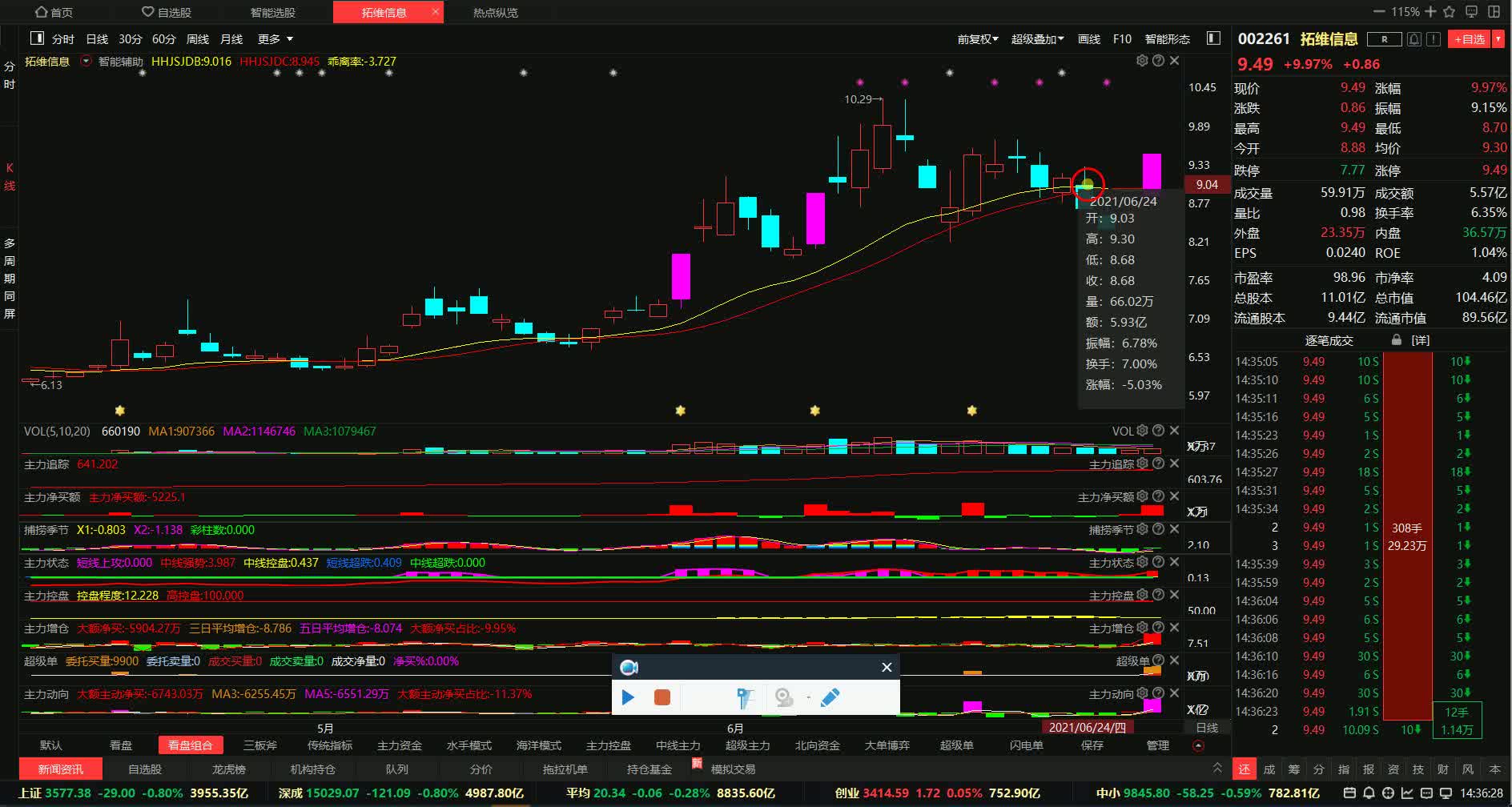Click 画线 drawing tool button
The image size is (1512, 807).
(x=1088, y=38)
